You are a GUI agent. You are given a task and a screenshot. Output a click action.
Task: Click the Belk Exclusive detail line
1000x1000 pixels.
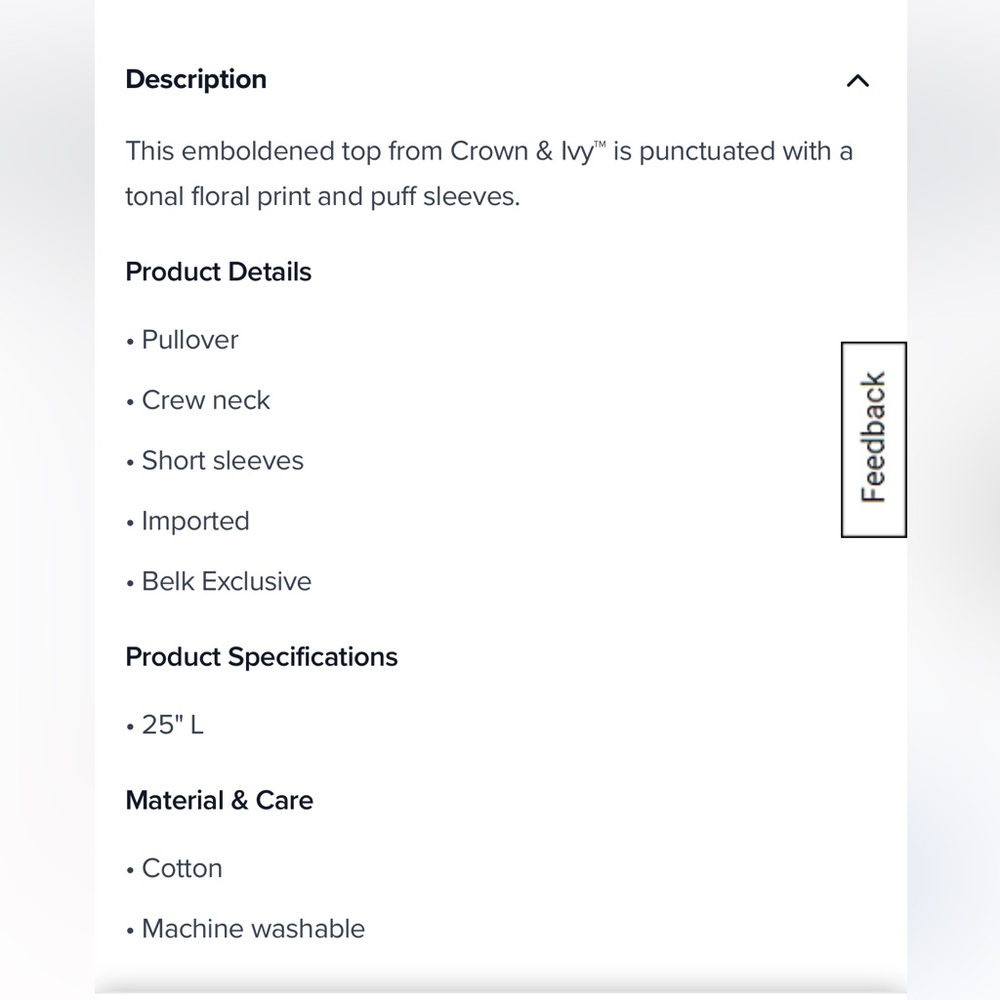[226, 582]
